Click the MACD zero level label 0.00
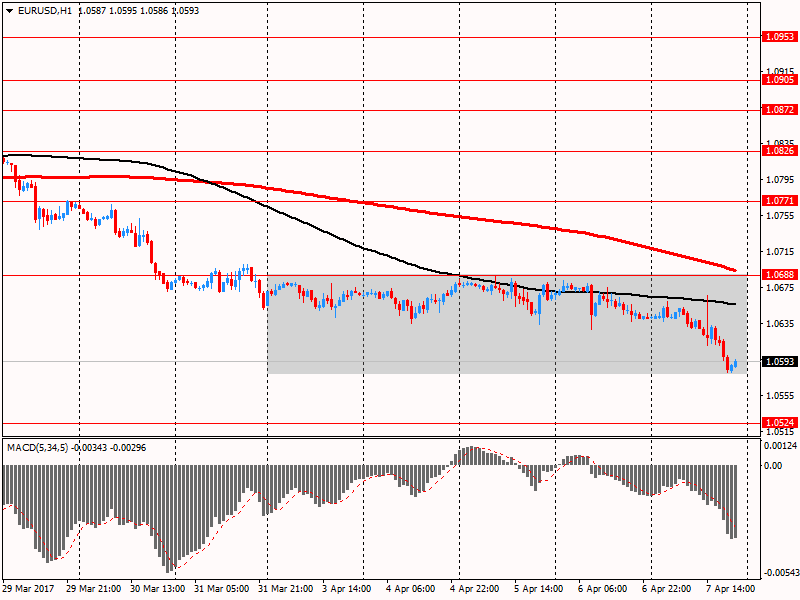 [x=773, y=465]
